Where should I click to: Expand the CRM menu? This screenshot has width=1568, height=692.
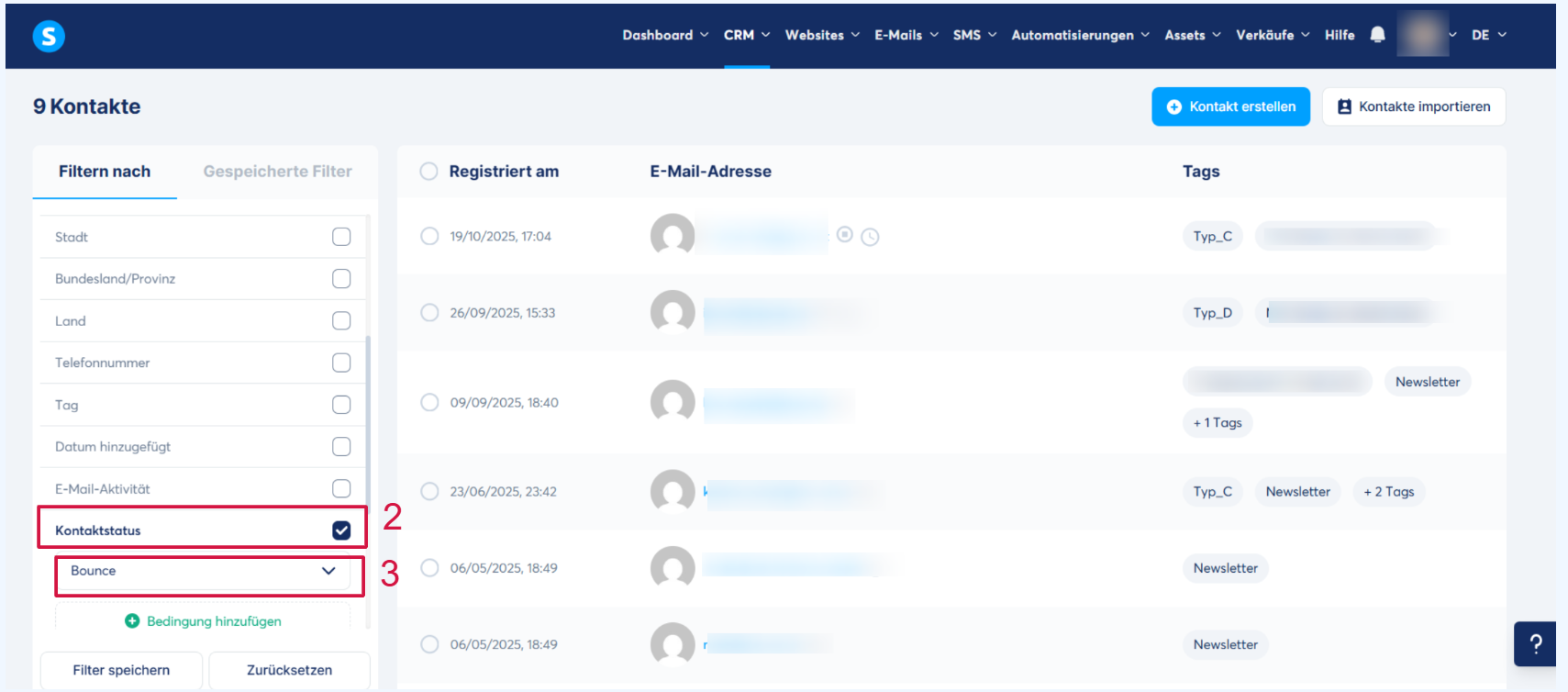tap(747, 35)
